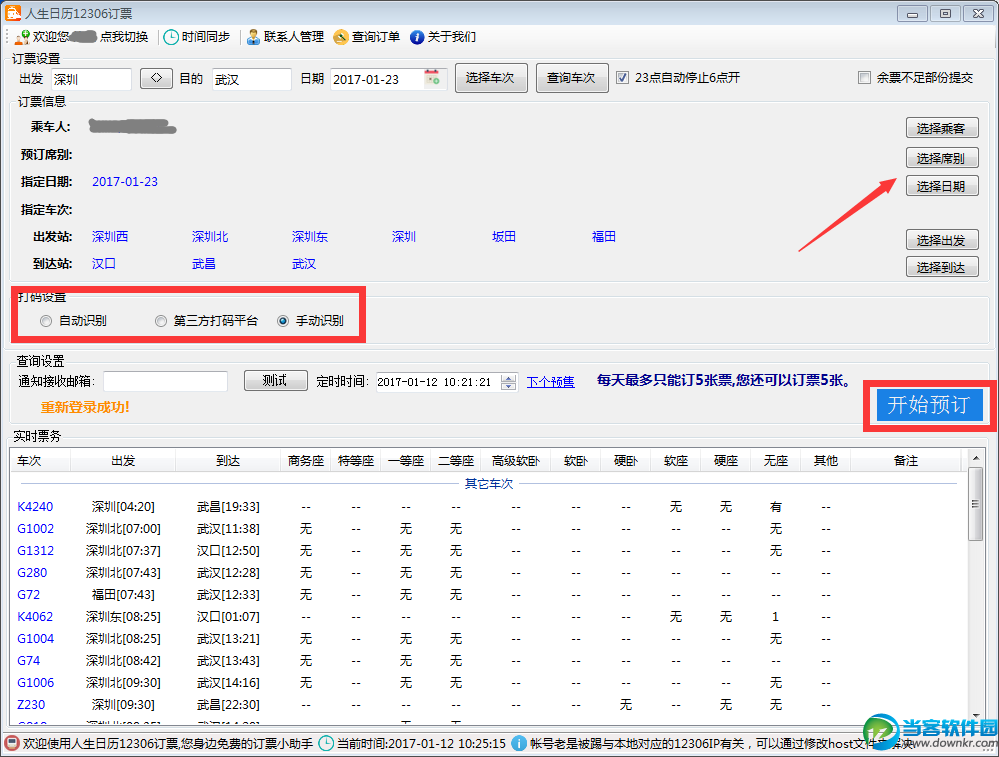
Task: Click departure station link 深圳西
Action: [110, 236]
